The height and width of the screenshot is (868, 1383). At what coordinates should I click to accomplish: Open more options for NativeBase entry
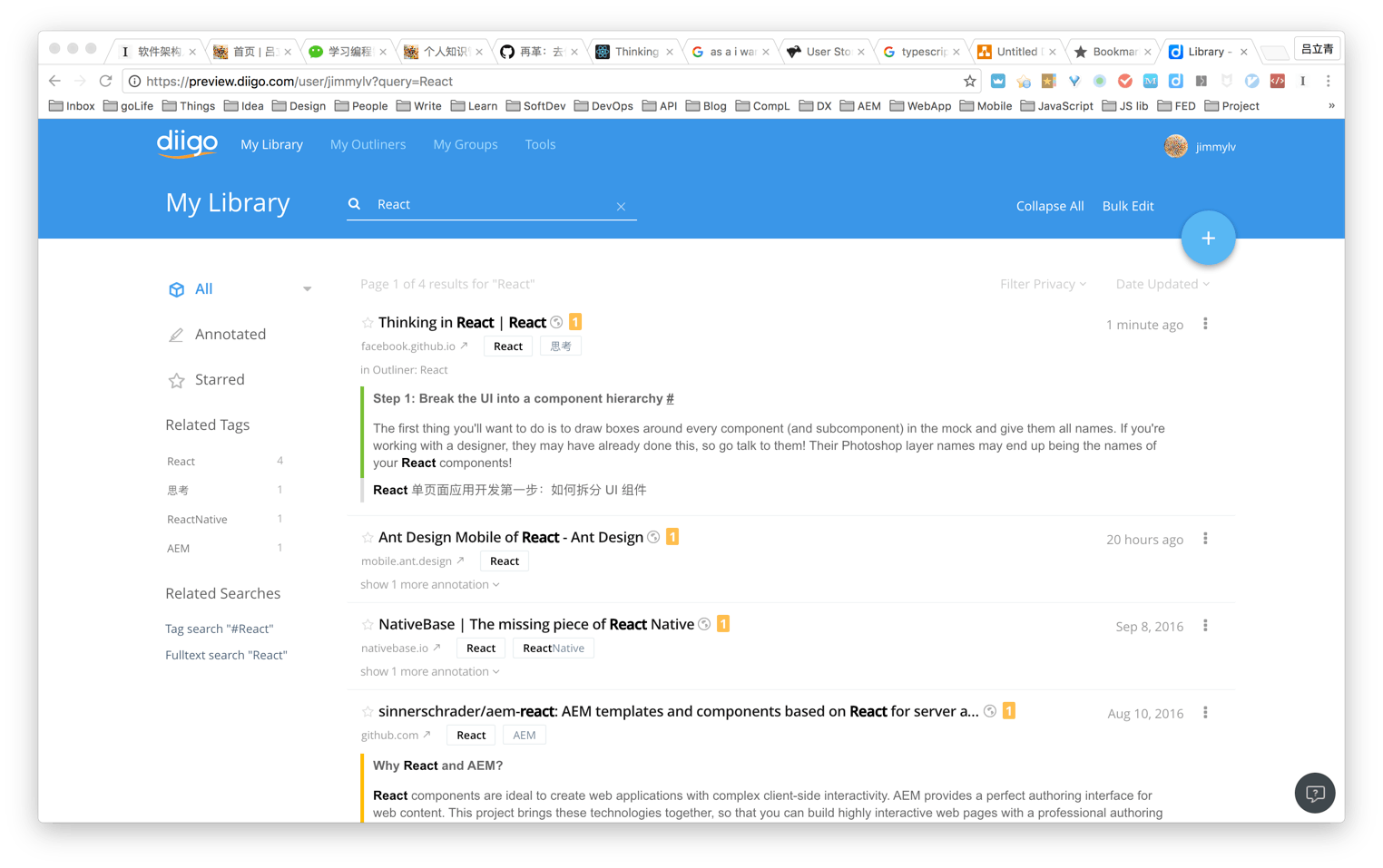pos(1205,626)
